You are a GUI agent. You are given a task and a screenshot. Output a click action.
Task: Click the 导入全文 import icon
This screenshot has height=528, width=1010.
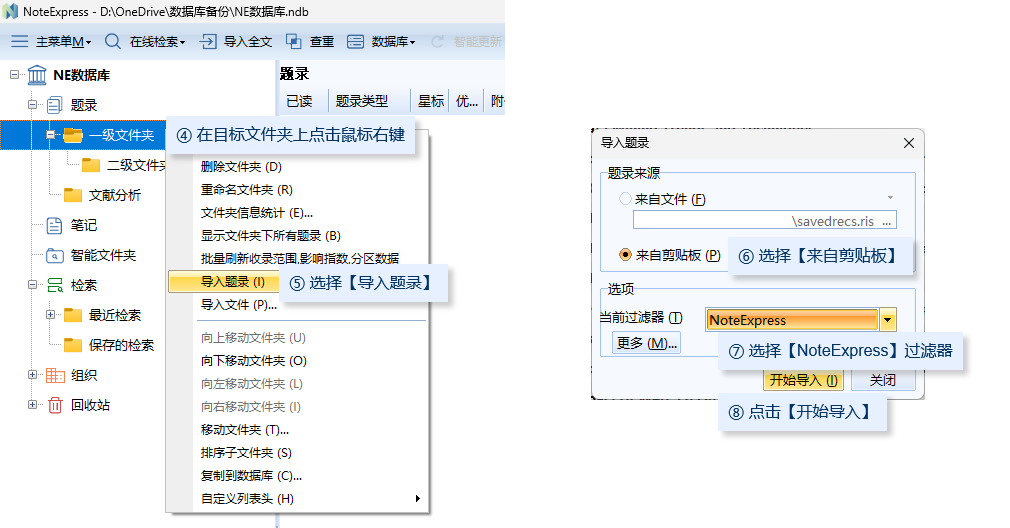click(x=208, y=41)
